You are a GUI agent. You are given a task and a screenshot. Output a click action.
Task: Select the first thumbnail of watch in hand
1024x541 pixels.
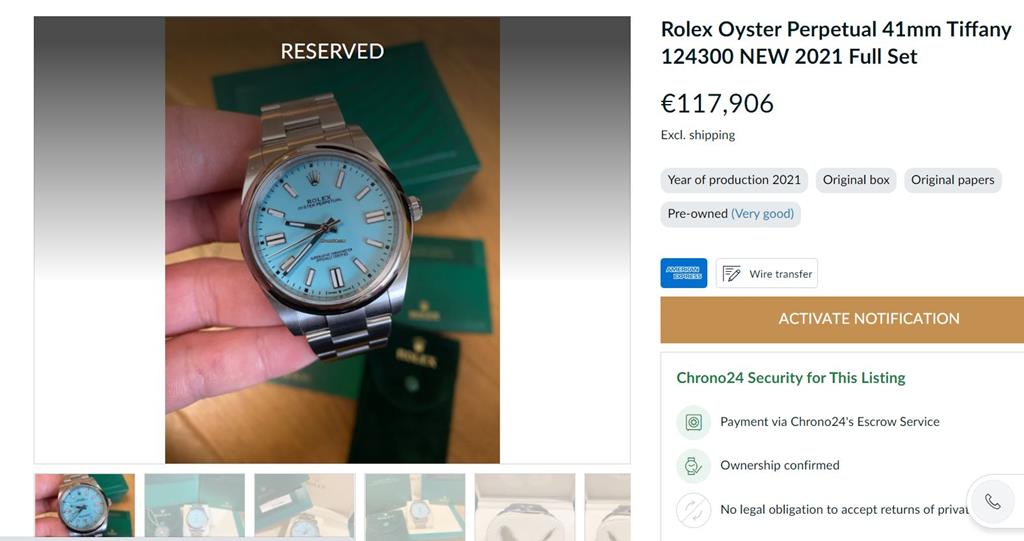pyautogui.click(x=85, y=505)
